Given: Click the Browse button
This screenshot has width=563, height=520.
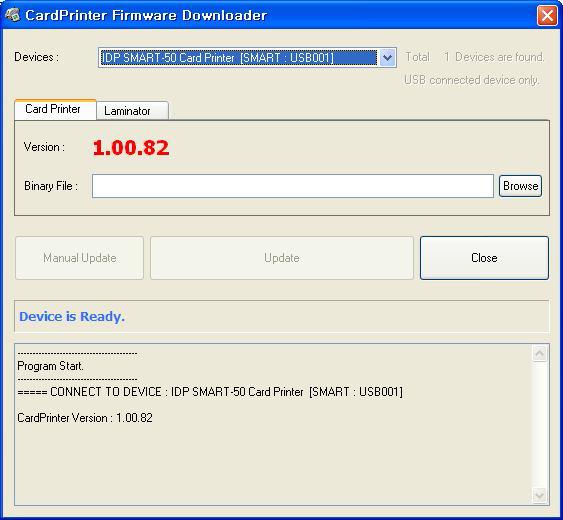Looking at the screenshot, I should (520, 186).
